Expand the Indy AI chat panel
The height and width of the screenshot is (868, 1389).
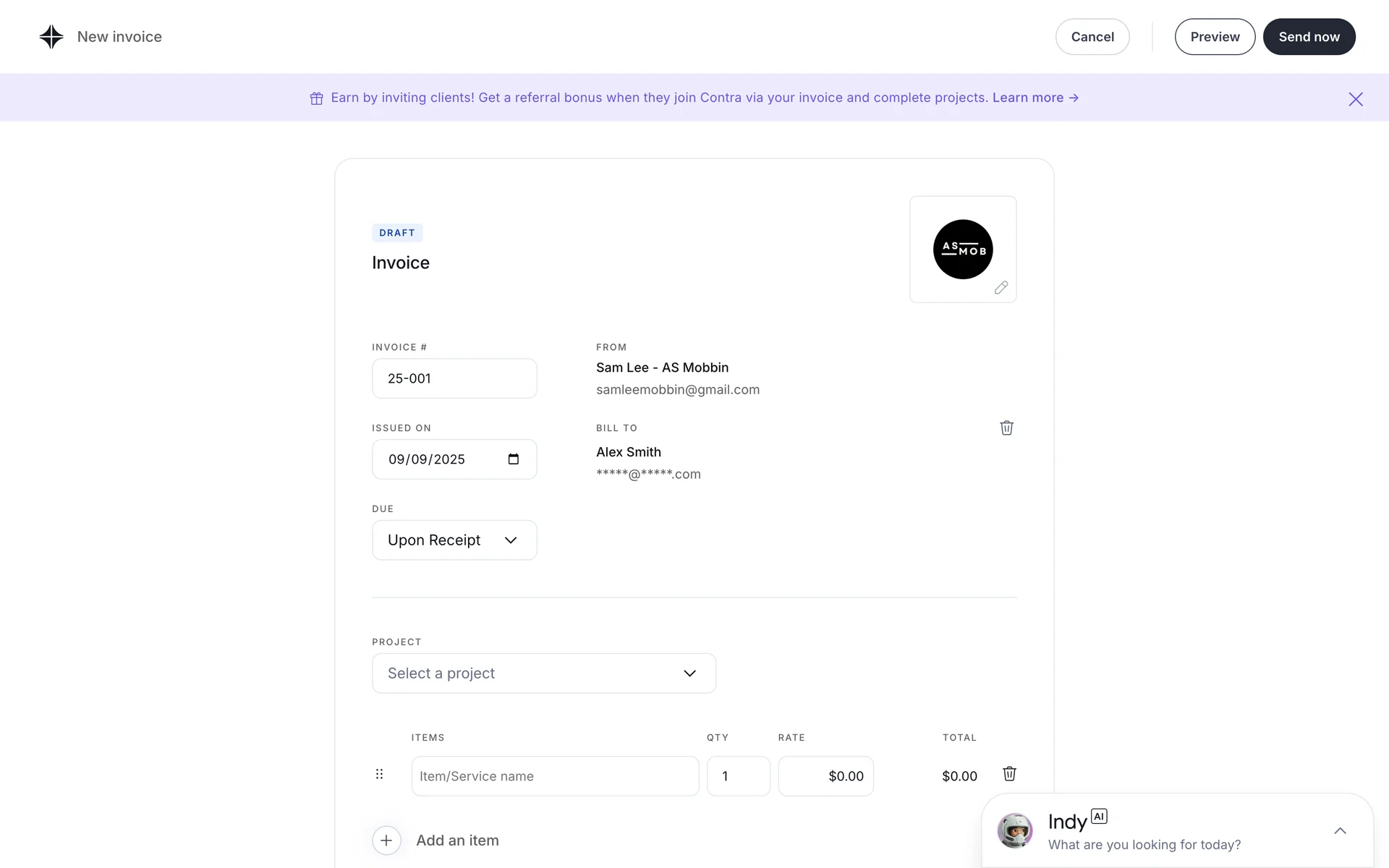tap(1340, 831)
